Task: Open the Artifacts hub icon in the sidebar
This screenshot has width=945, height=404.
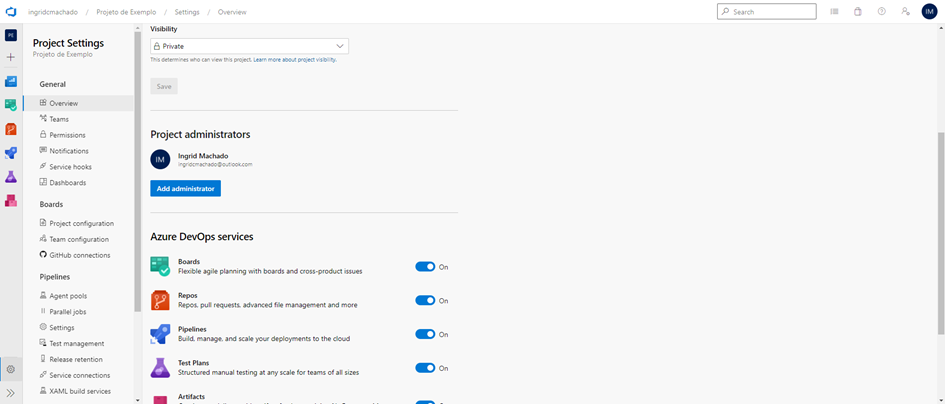Action: 11,201
